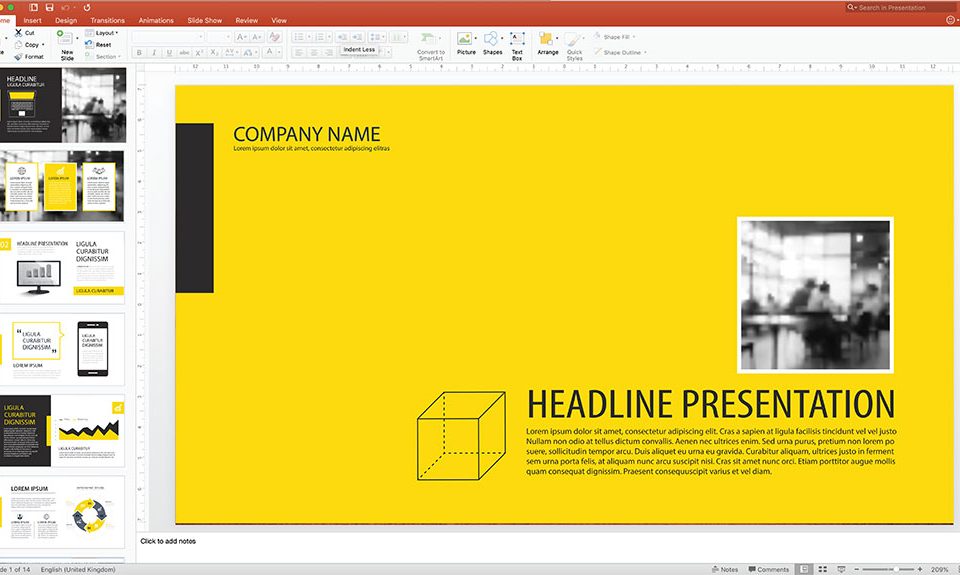Image resolution: width=960 pixels, height=575 pixels.
Task: Select the first slide thumbnail with HEADLINE
Action: [63, 105]
